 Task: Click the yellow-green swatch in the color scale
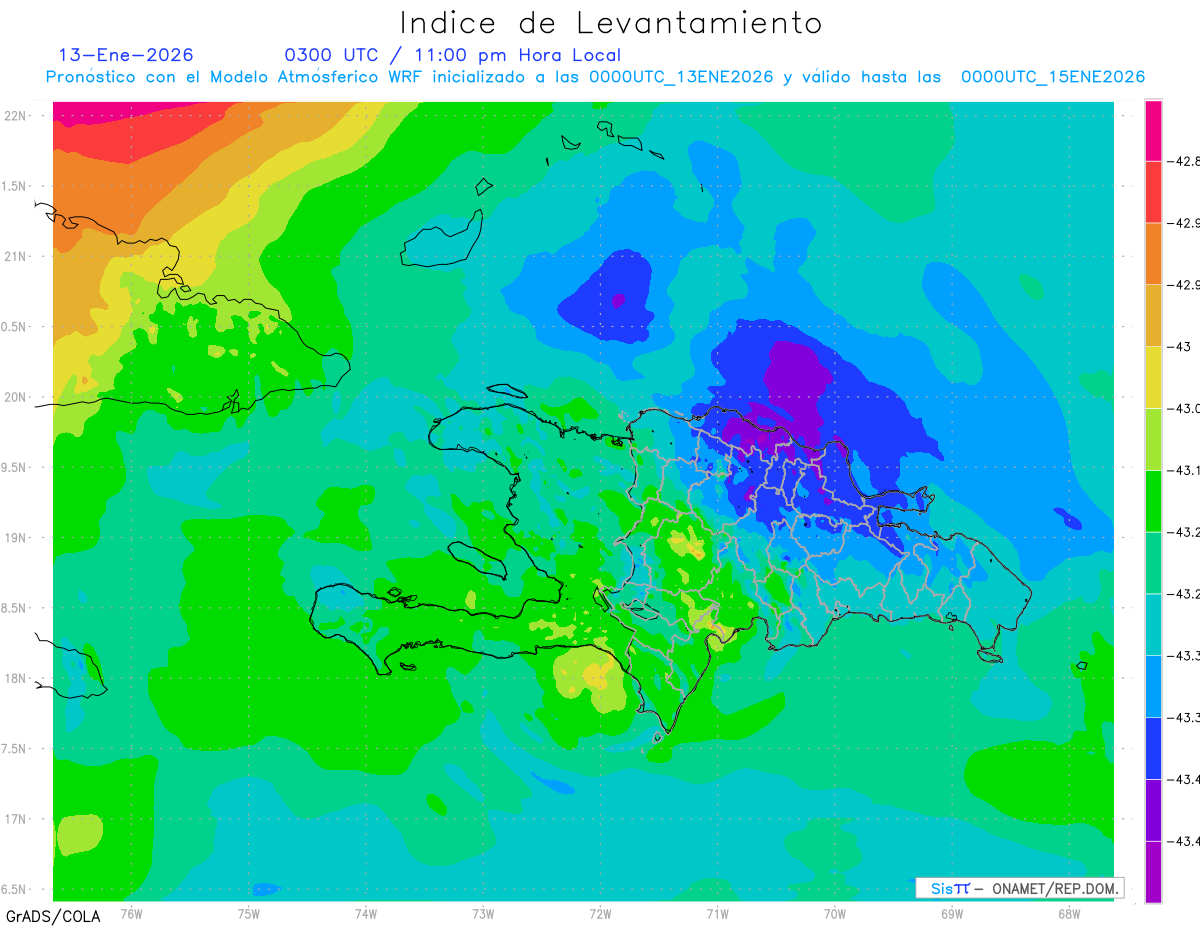1153,439
